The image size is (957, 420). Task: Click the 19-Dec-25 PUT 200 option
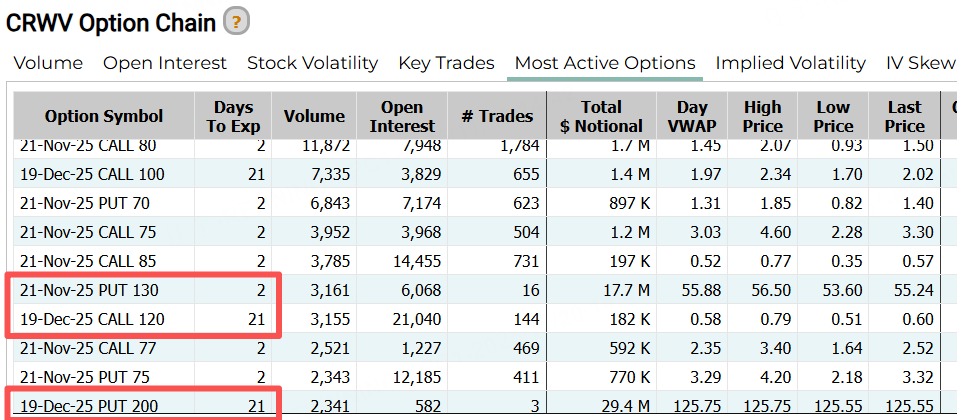coord(89,407)
